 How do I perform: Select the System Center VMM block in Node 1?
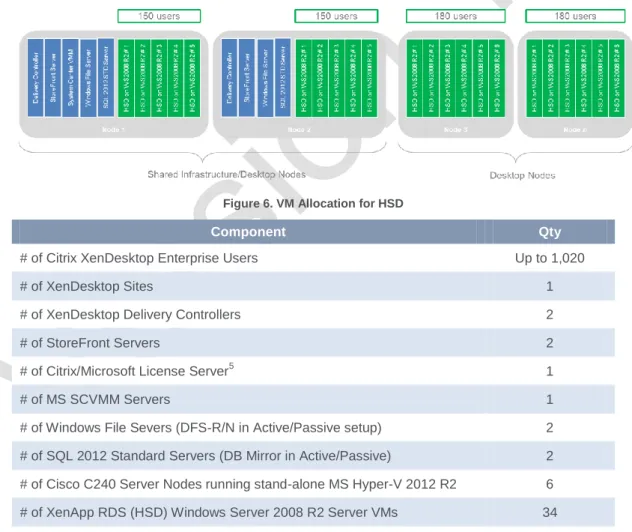click(71, 78)
